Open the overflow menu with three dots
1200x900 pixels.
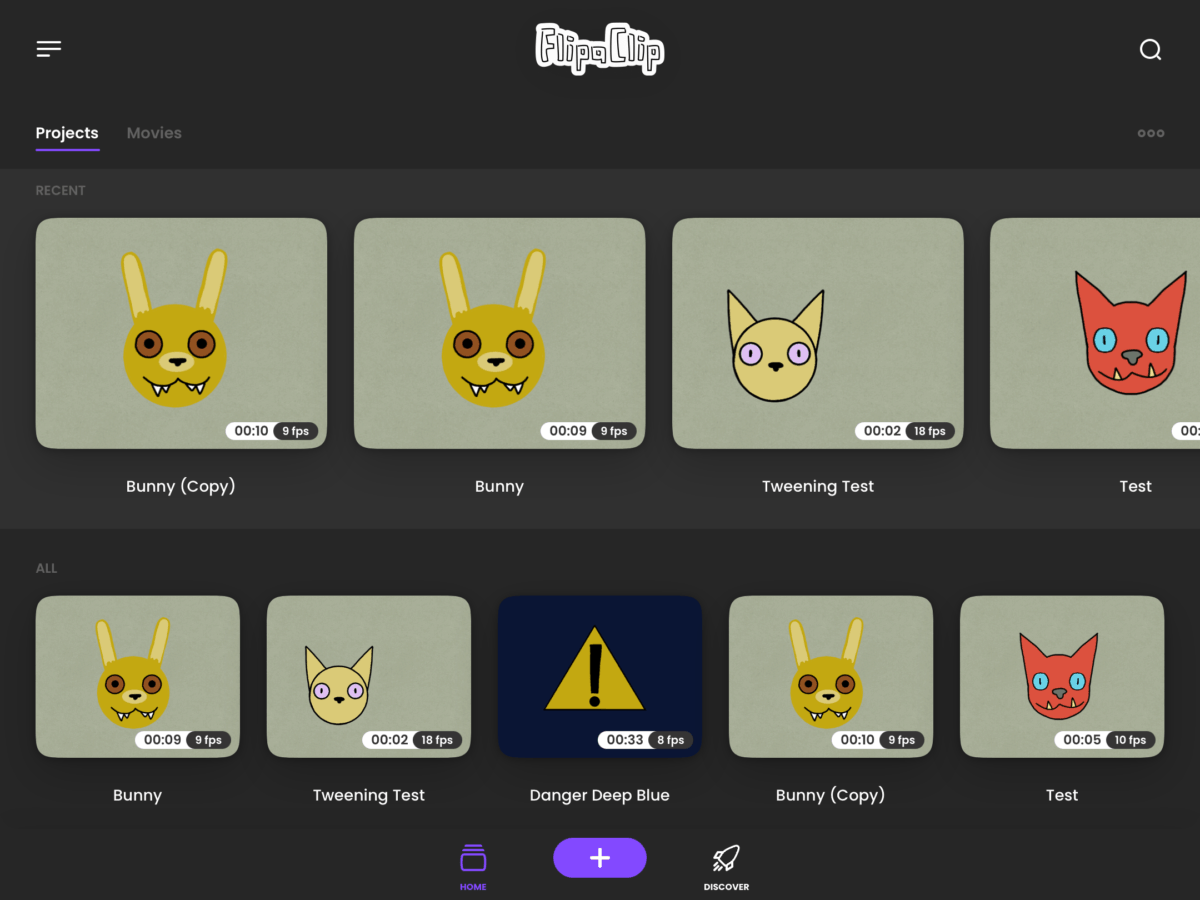1150,132
